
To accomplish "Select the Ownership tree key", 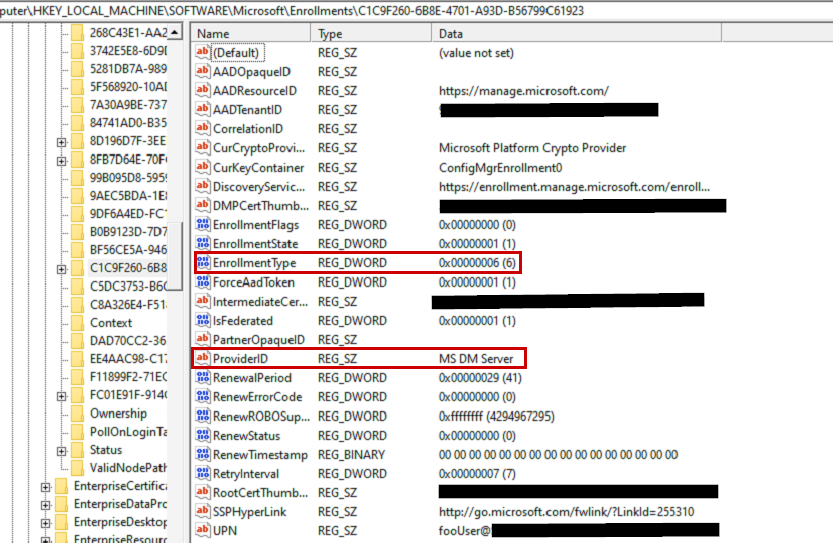I will tap(118, 413).
